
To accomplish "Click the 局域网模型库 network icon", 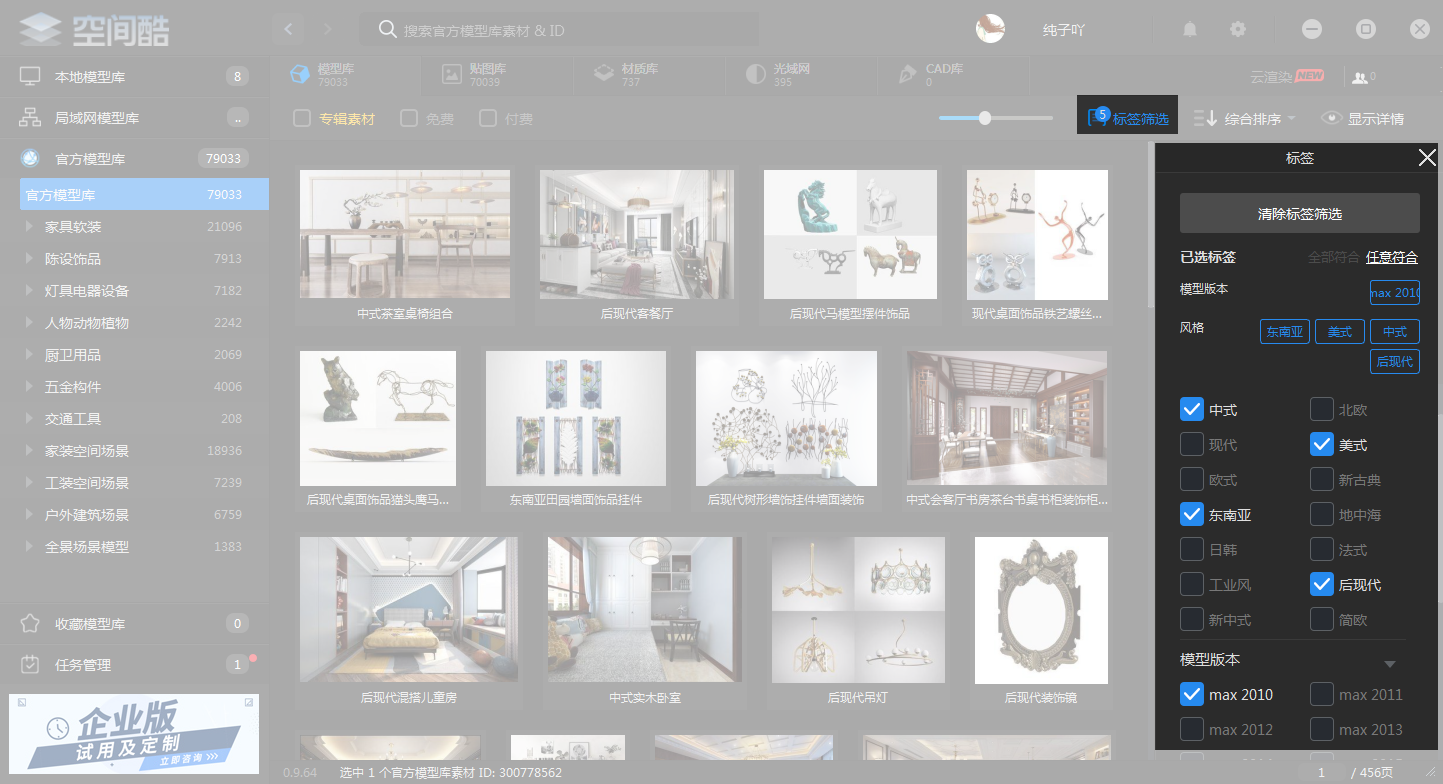I will coord(30,117).
